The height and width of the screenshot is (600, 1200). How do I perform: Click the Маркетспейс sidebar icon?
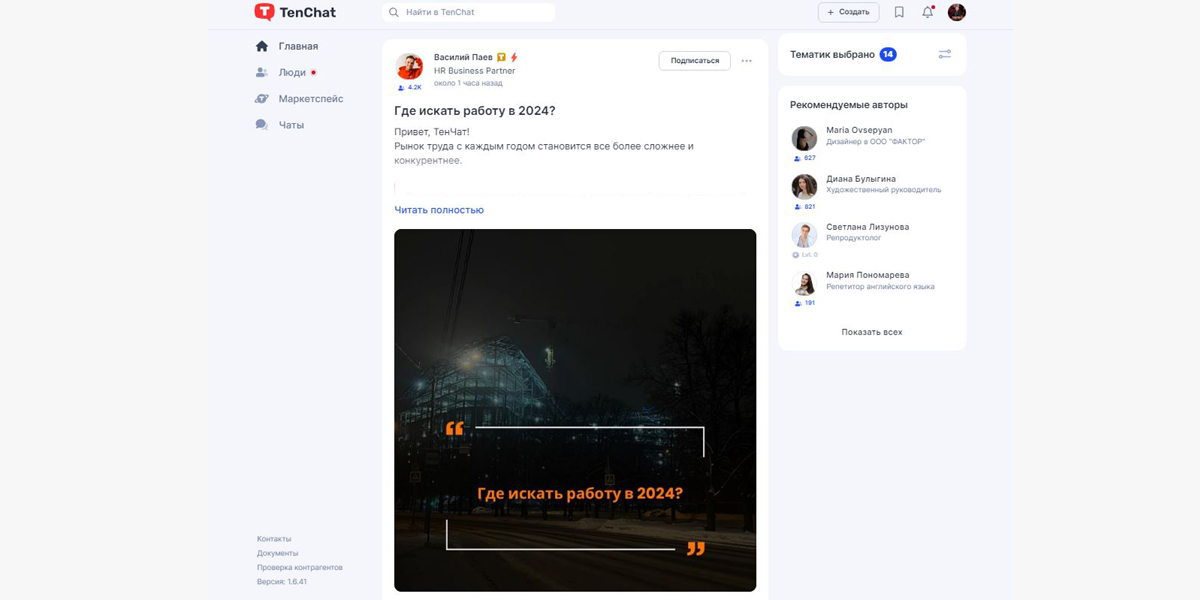(262, 99)
